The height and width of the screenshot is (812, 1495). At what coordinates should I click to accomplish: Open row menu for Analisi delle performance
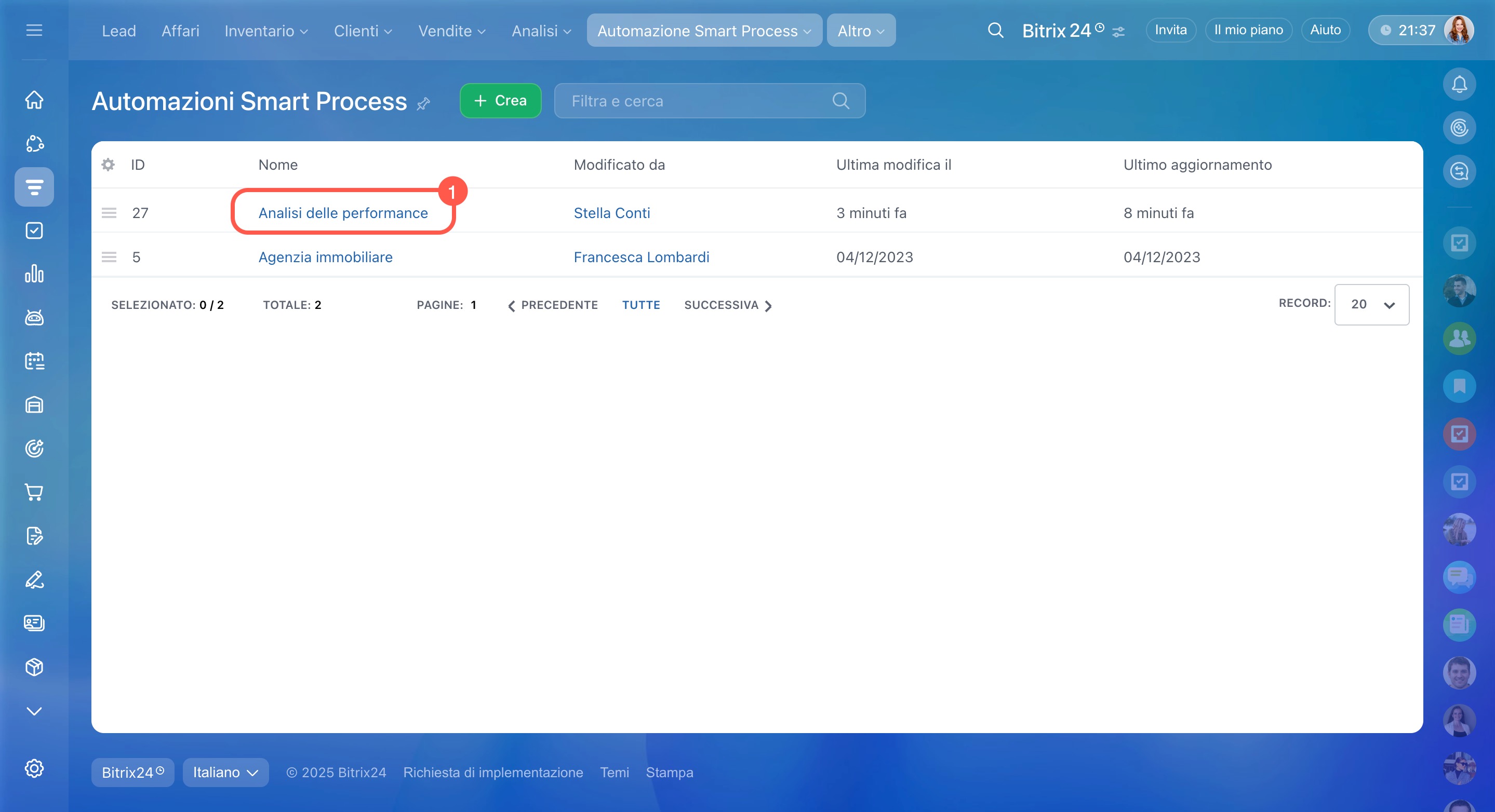tap(109, 213)
